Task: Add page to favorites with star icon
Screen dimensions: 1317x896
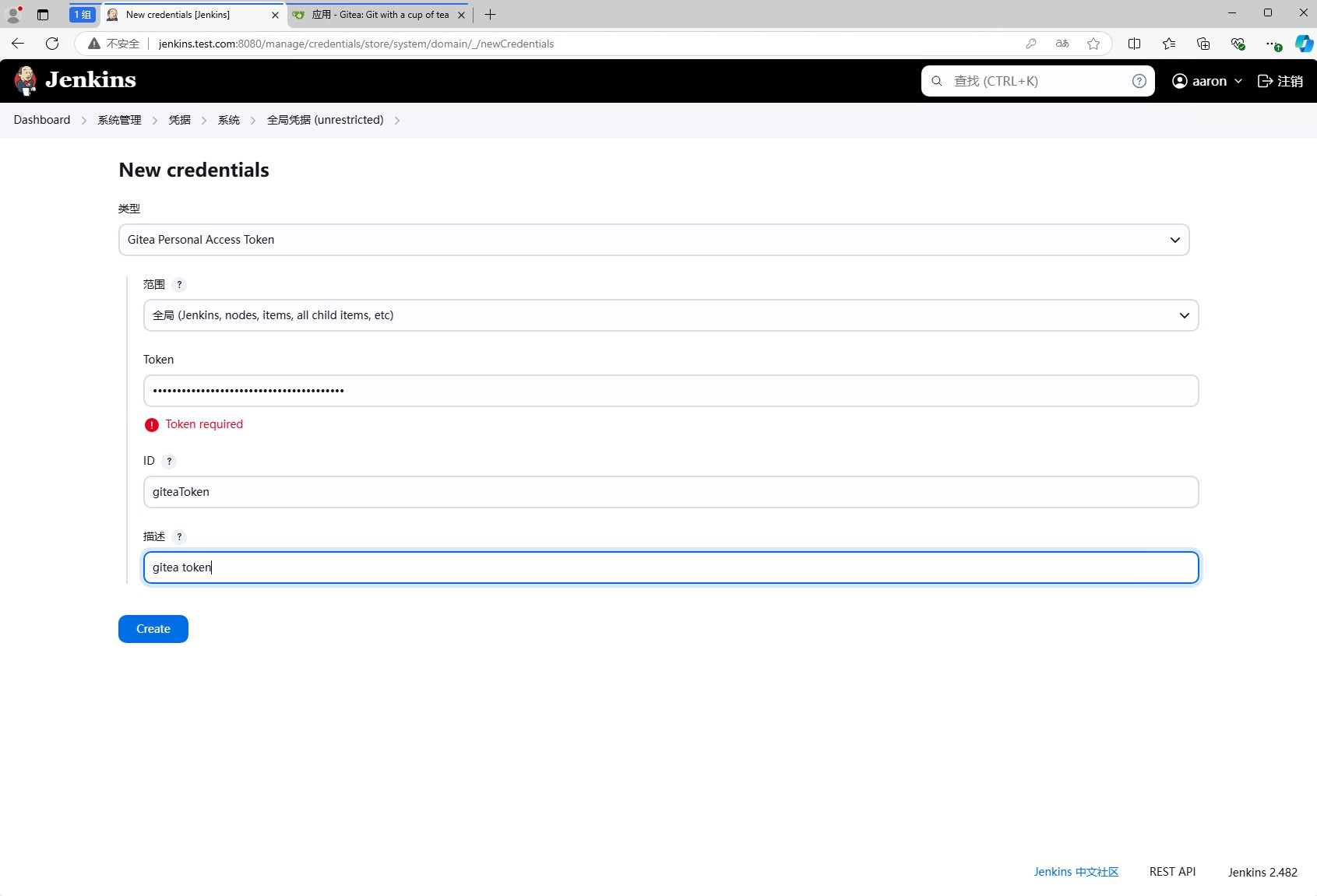Action: coord(1093,44)
